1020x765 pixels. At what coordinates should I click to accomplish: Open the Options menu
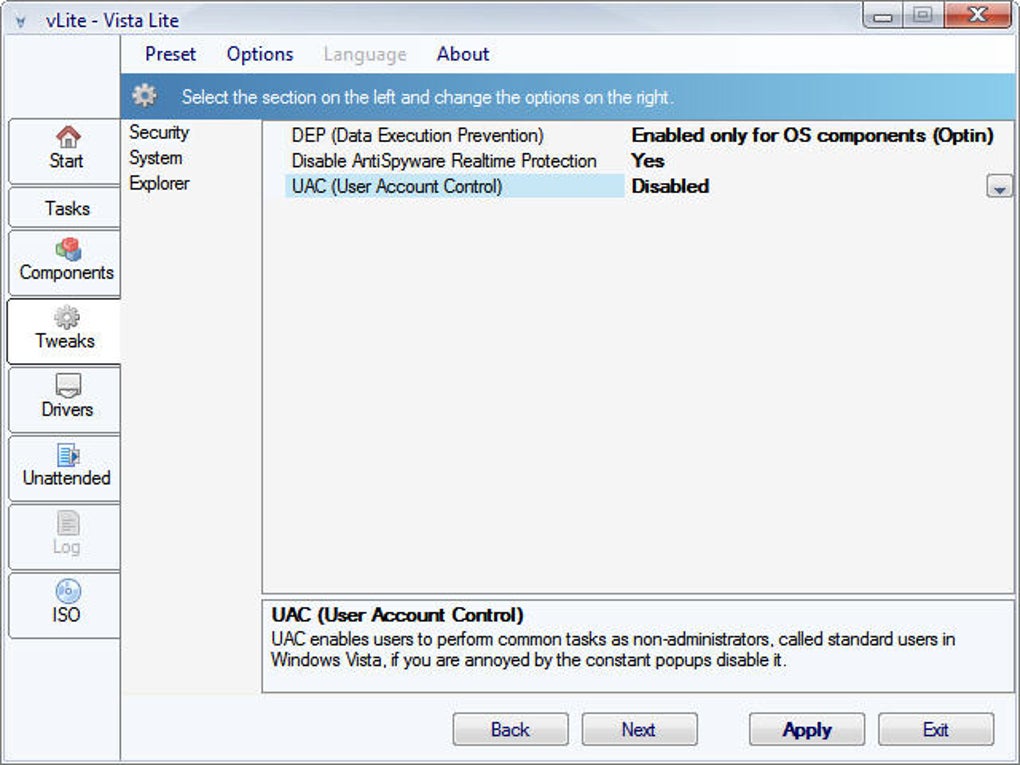point(260,54)
